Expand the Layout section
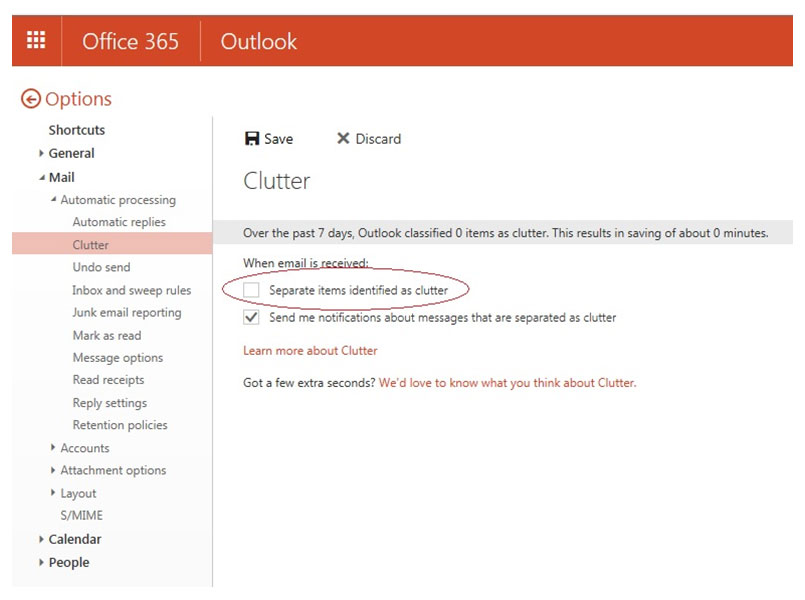The width and height of the screenshot is (805, 600). click(78, 493)
